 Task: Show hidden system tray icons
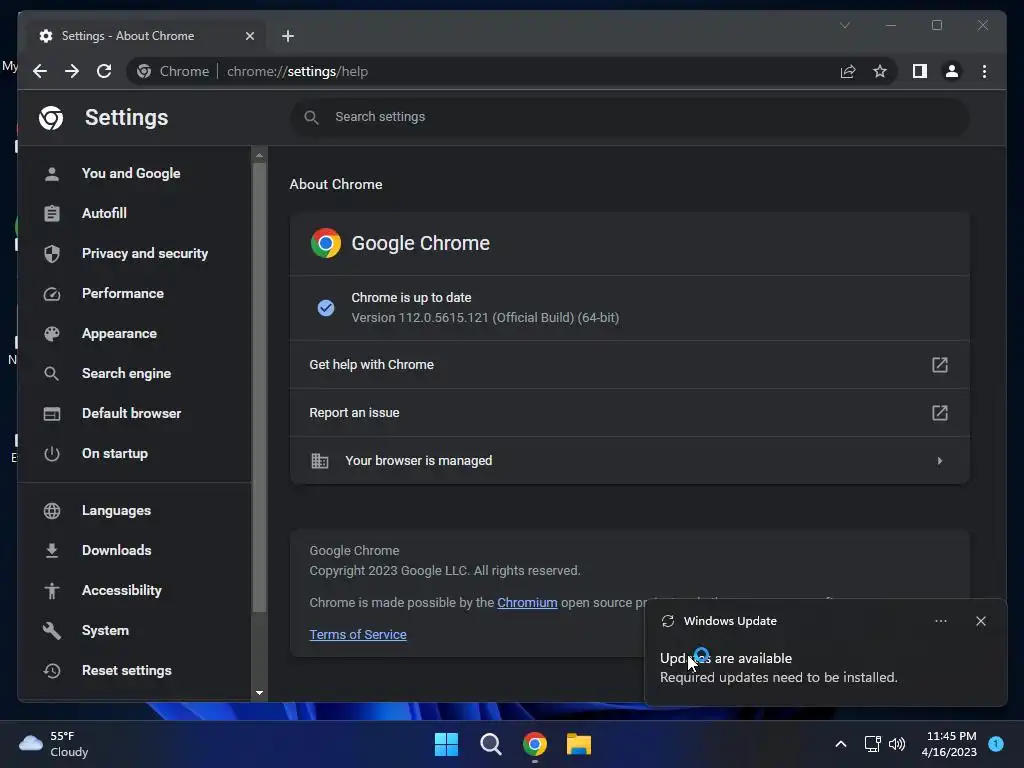(841, 744)
